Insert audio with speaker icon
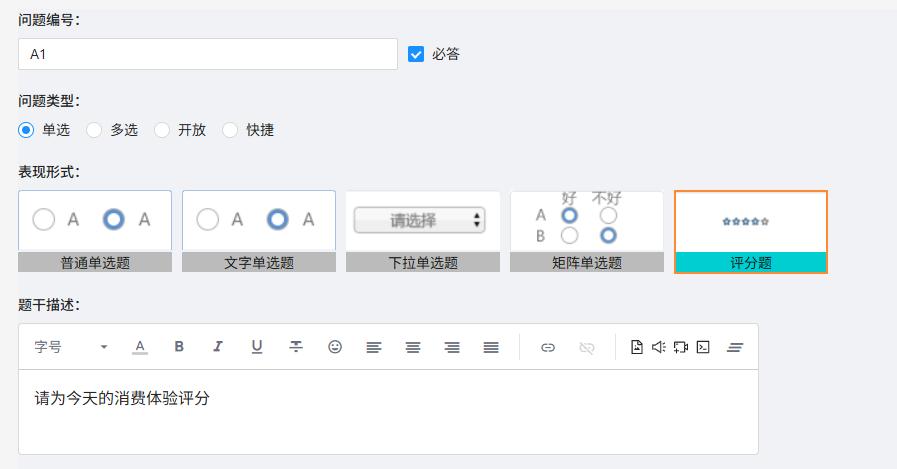This screenshot has height=469, width=897. (x=658, y=347)
